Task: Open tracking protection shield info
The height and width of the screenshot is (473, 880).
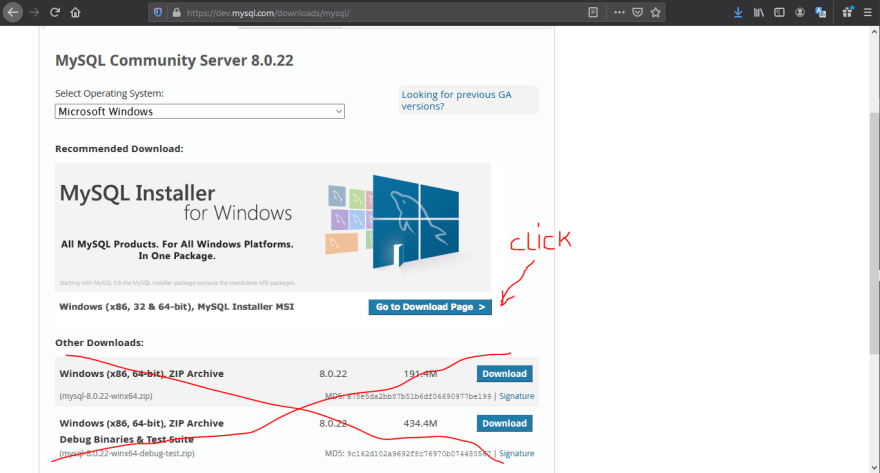Action: pyautogui.click(x=158, y=12)
